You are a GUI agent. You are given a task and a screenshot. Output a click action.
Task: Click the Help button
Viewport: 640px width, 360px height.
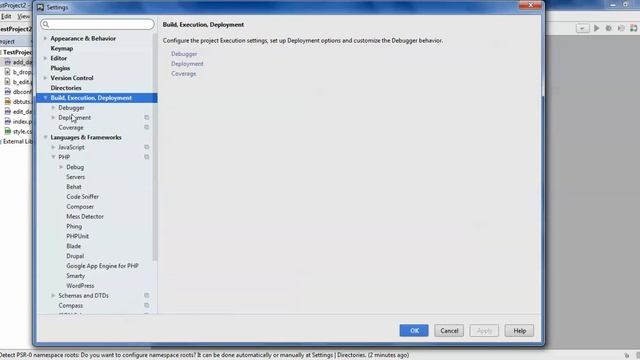(519, 331)
